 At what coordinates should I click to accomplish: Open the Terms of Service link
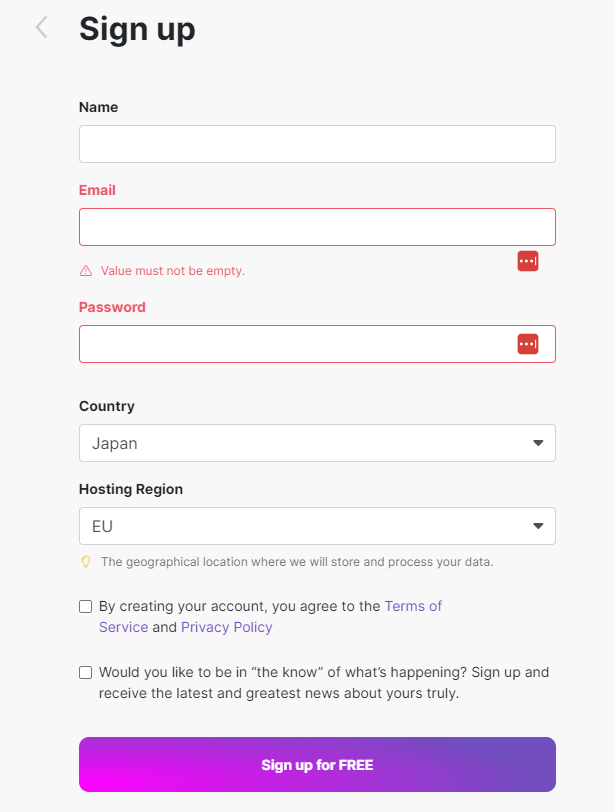tap(412, 606)
